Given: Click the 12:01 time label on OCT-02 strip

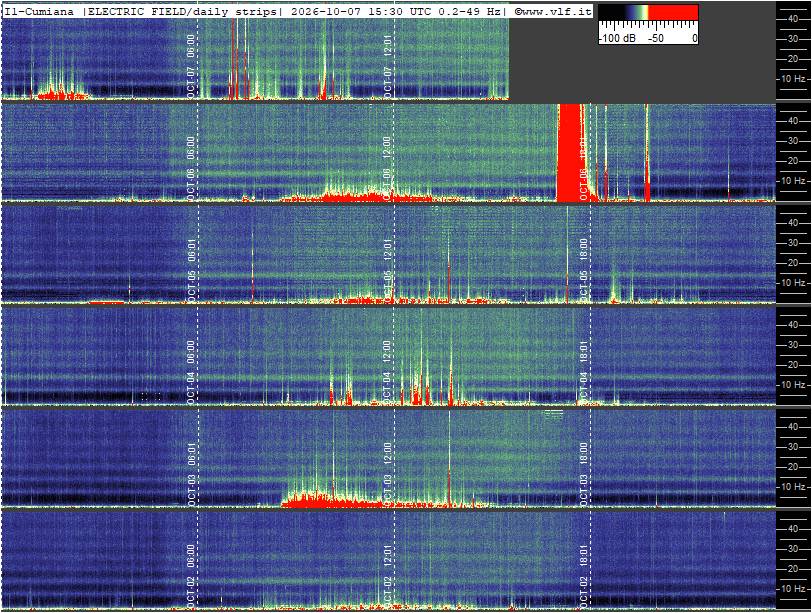Looking at the screenshot, I should tap(387, 555).
